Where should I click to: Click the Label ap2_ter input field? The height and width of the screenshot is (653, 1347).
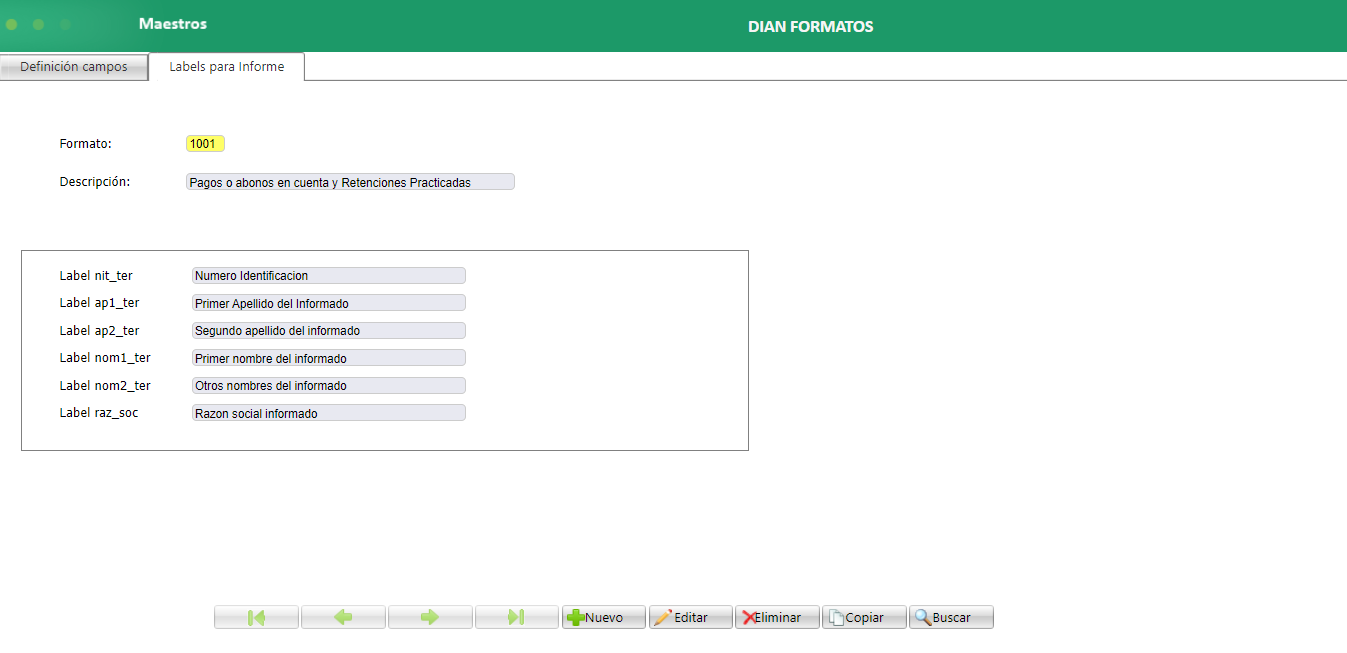pyautogui.click(x=329, y=330)
